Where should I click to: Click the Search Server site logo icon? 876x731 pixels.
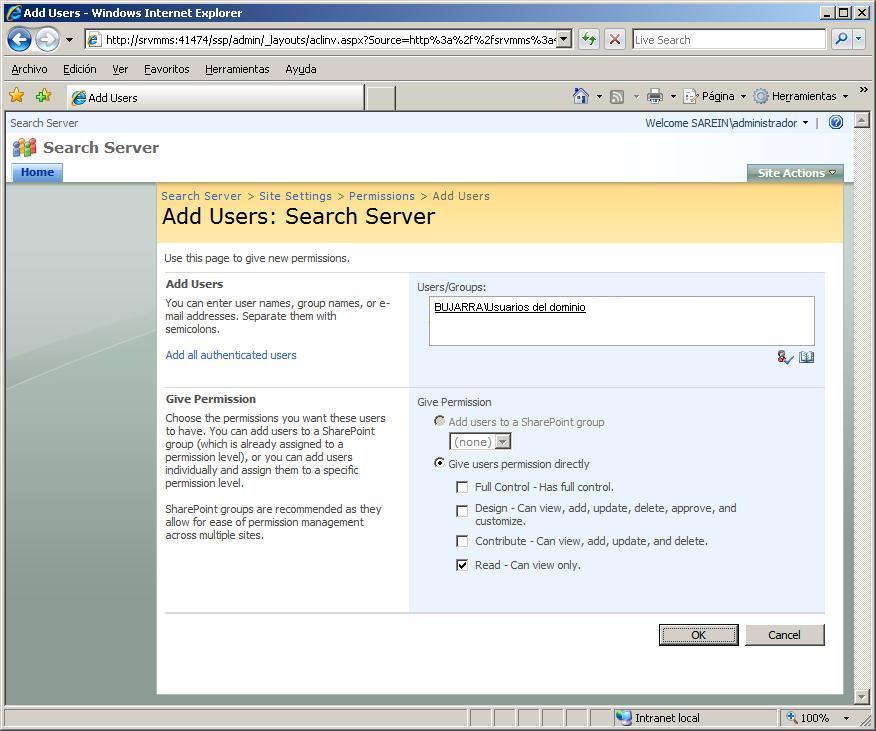point(25,148)
